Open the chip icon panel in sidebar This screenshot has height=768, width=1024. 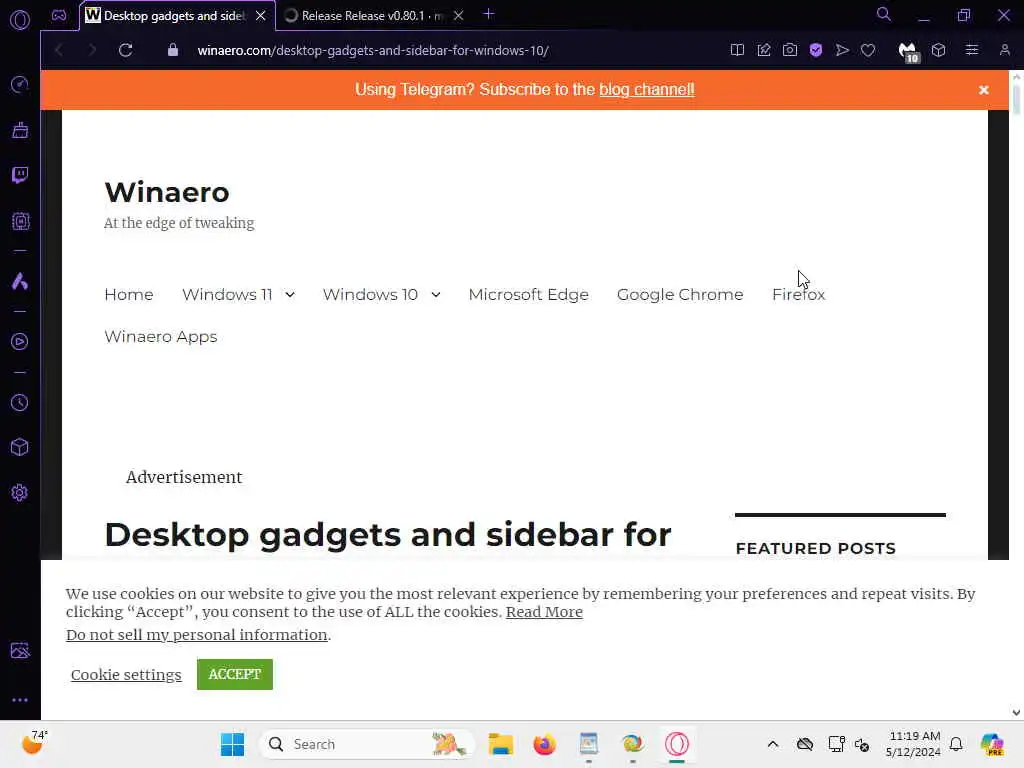click(x=20, y=221)
